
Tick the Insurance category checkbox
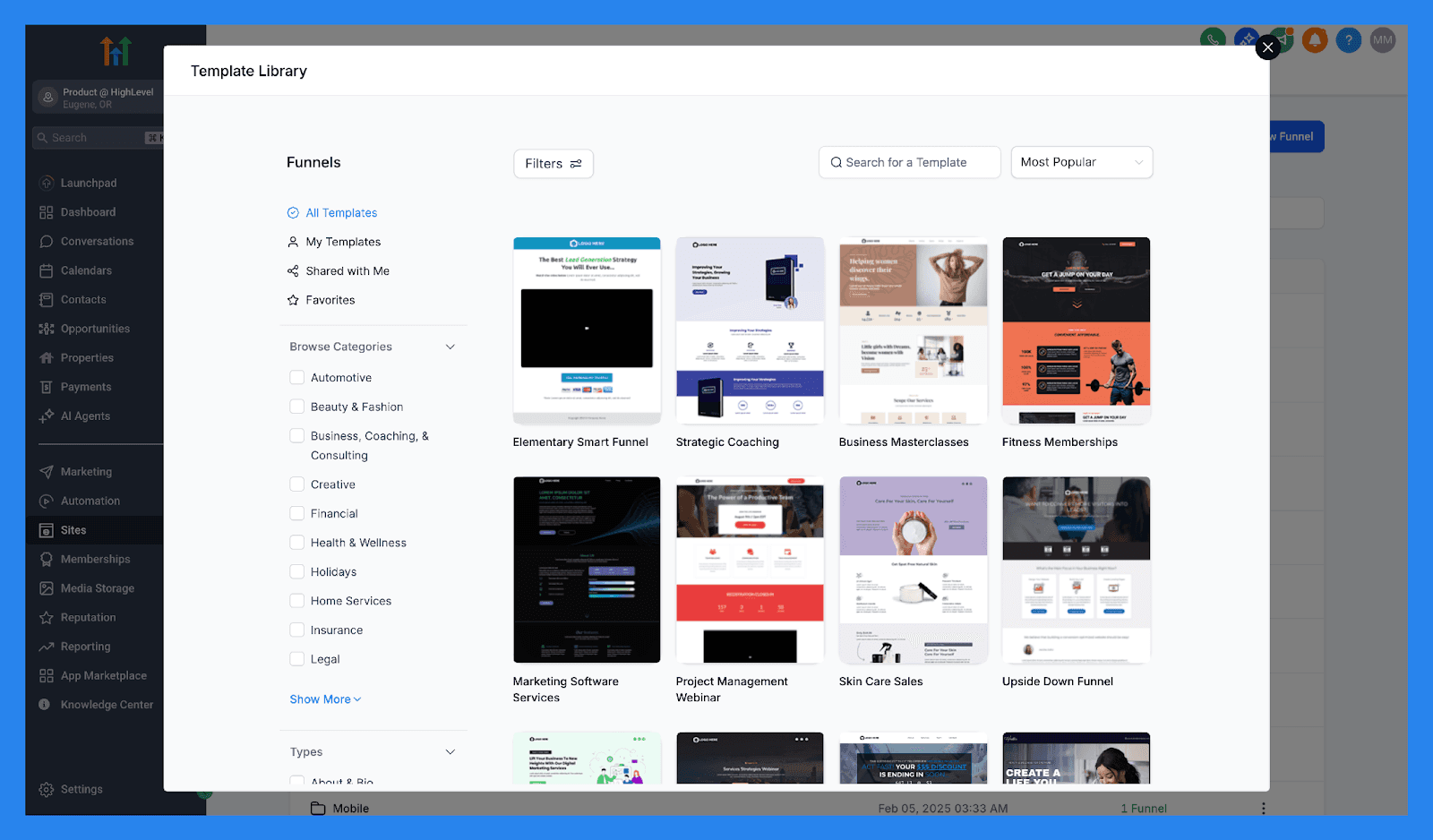(x=297, y=630)
